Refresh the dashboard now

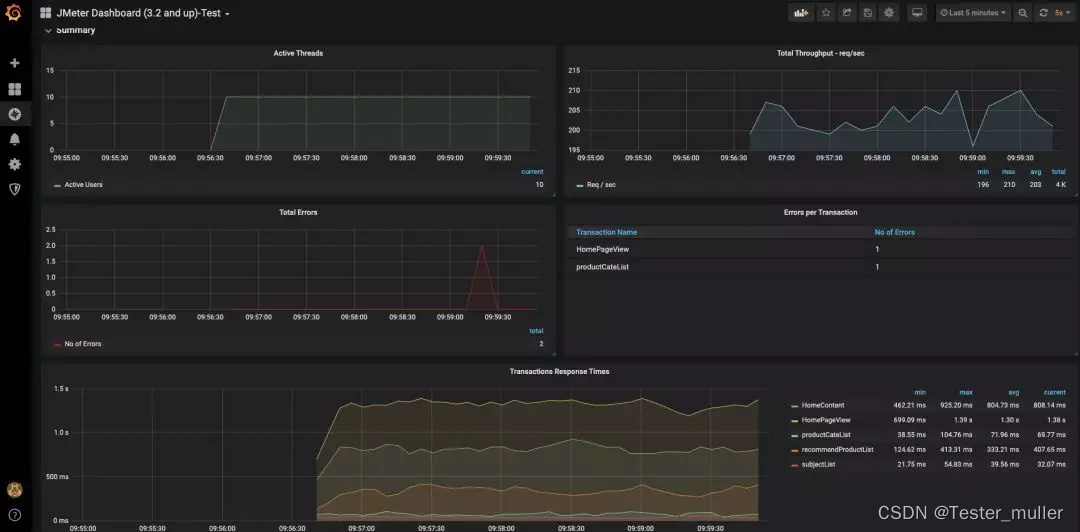pyautogui.click(x=1043, y=12)
